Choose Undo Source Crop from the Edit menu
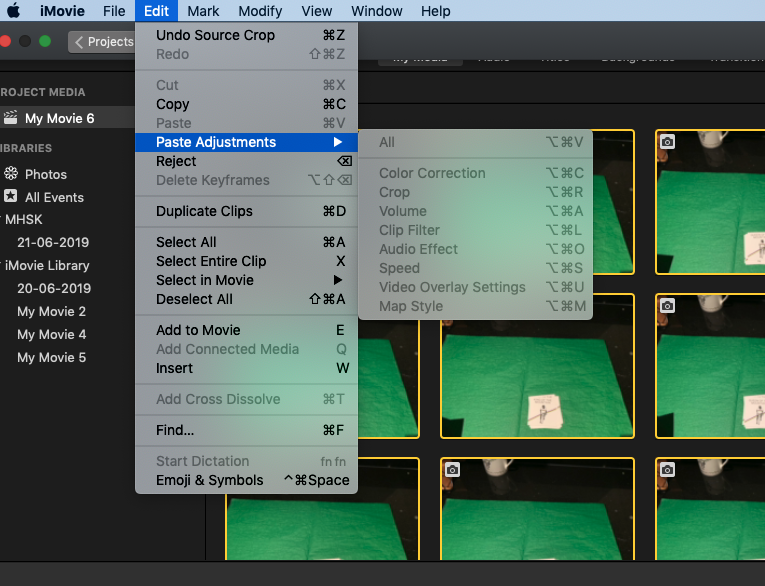 pos(215,35)
